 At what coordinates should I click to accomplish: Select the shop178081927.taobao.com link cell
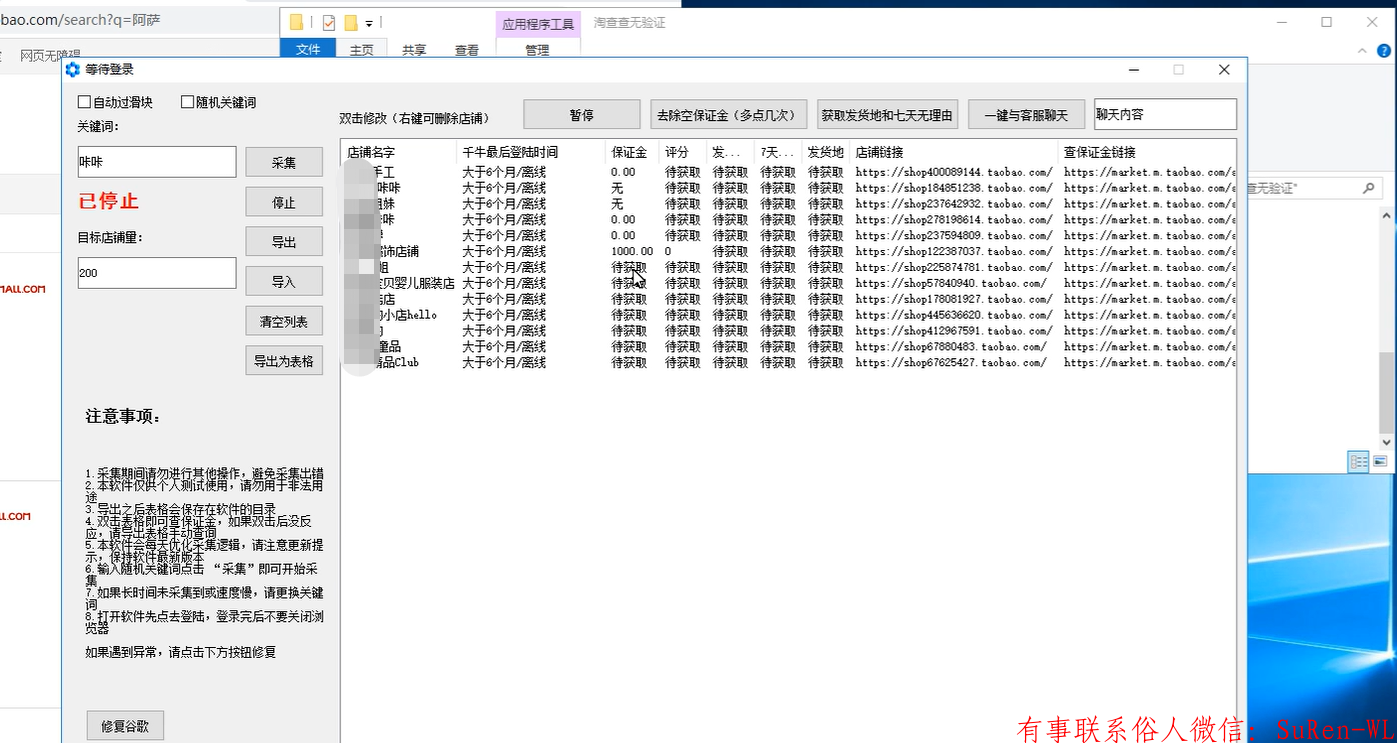tap(953, 299)
